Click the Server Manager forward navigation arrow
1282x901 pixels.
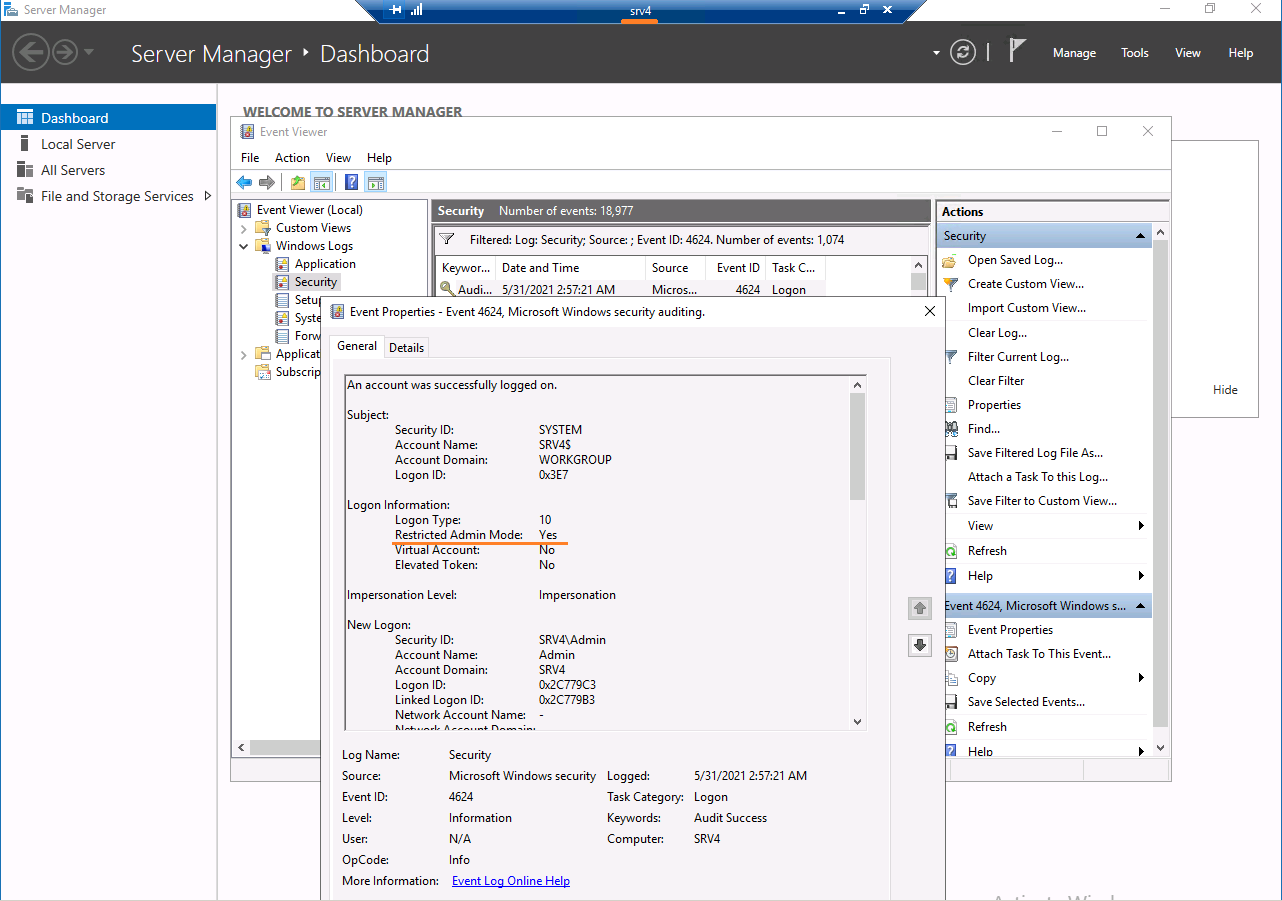click(x=65, y=52)
